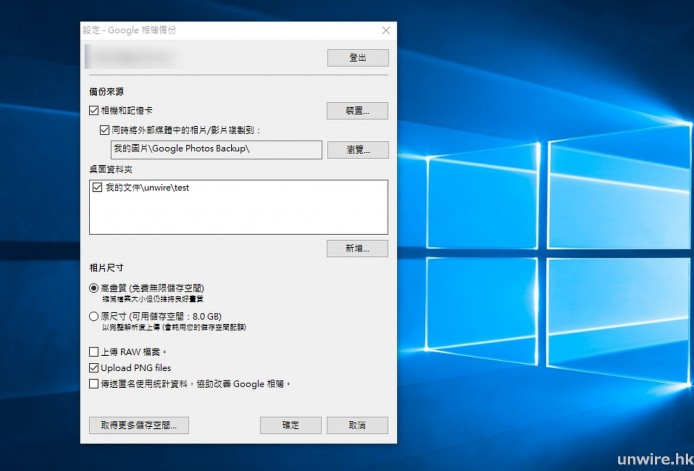The image size is (694, 471).
Task: Cancel the dialog with 取消 button
Action: pos(357,425)
